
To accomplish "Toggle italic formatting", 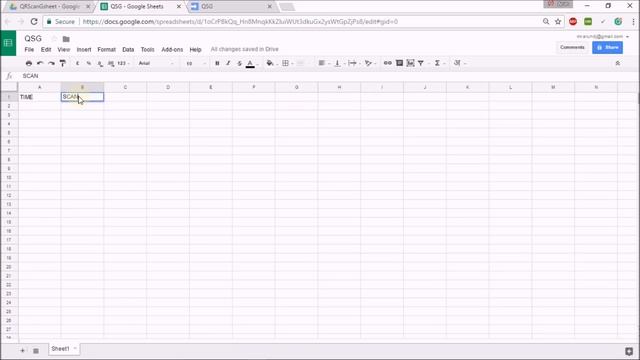I will pyautogui.click(x=228, y=63).
